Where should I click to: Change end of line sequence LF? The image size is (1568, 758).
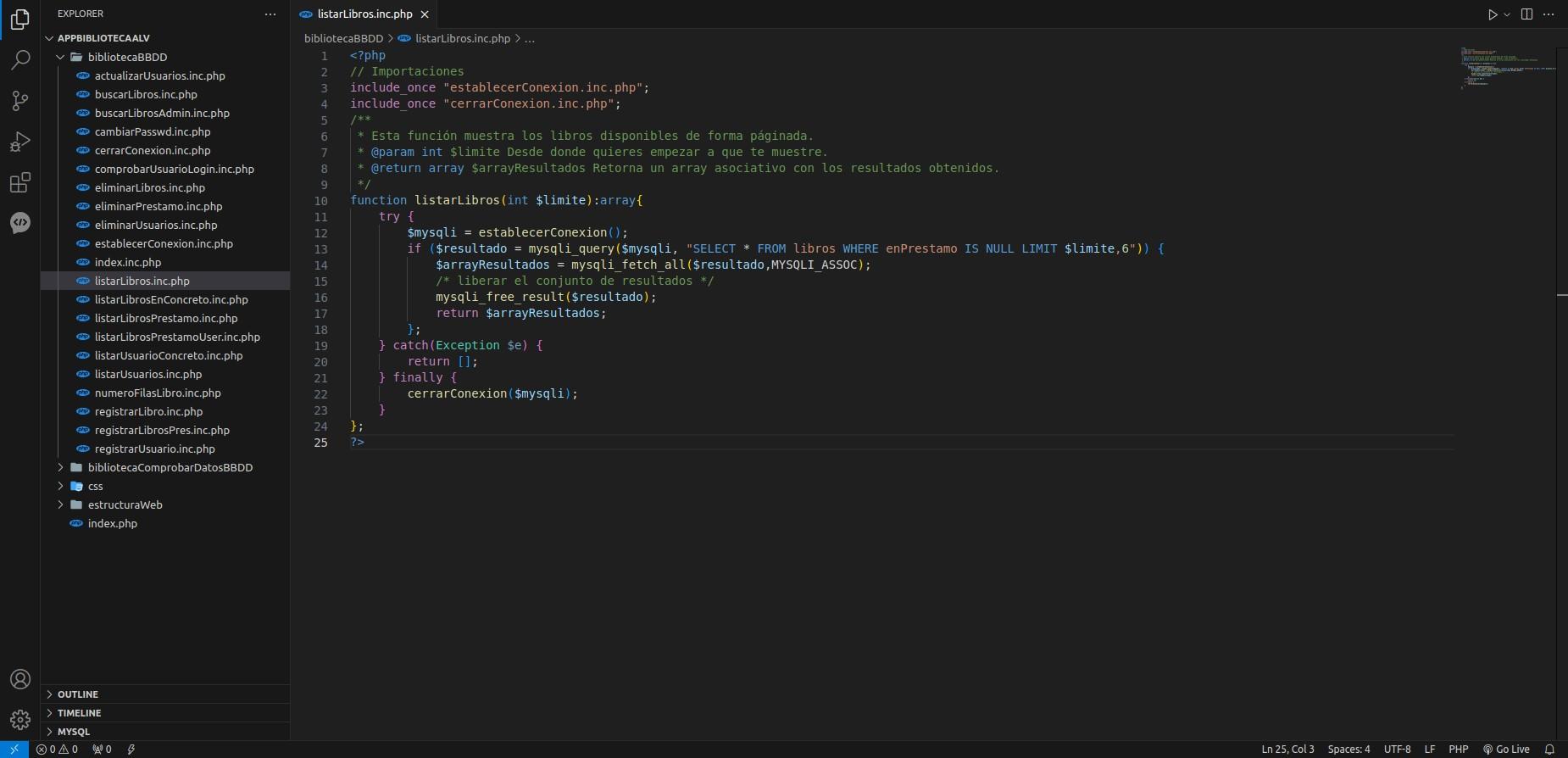pos(1430,750)
